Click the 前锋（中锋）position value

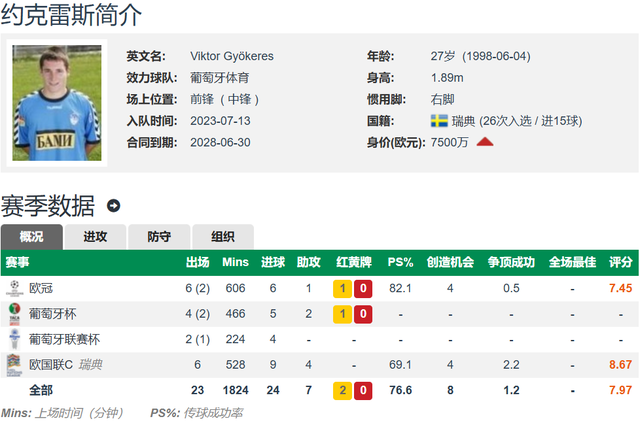[x=225, y=99]
